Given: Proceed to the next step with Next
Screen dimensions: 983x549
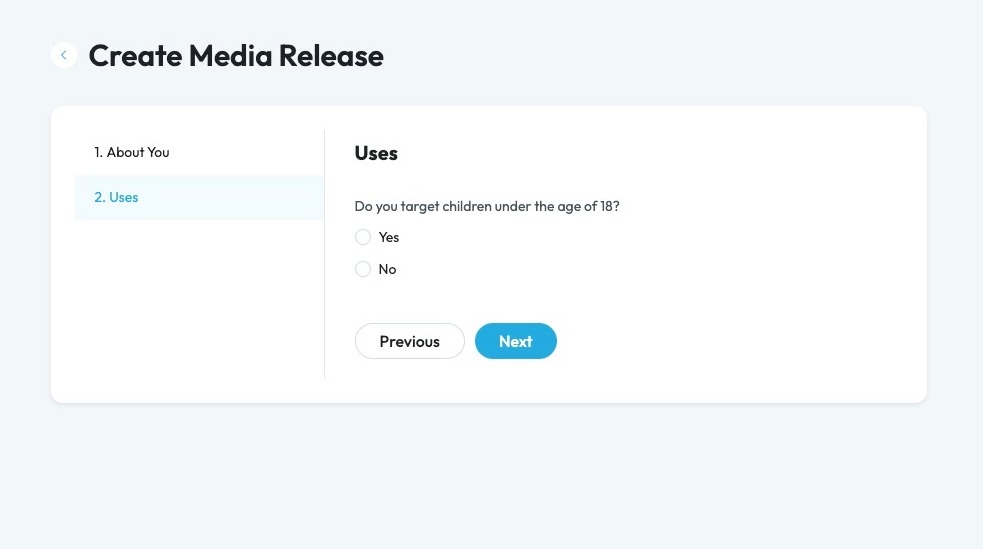Looking at the screenshot, I should pos(515,341).
